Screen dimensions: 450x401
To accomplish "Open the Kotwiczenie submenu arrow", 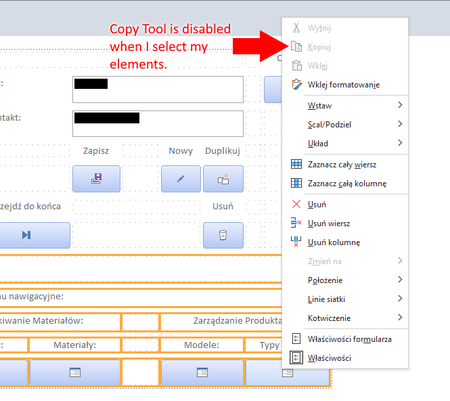I will tap(400, 317).
